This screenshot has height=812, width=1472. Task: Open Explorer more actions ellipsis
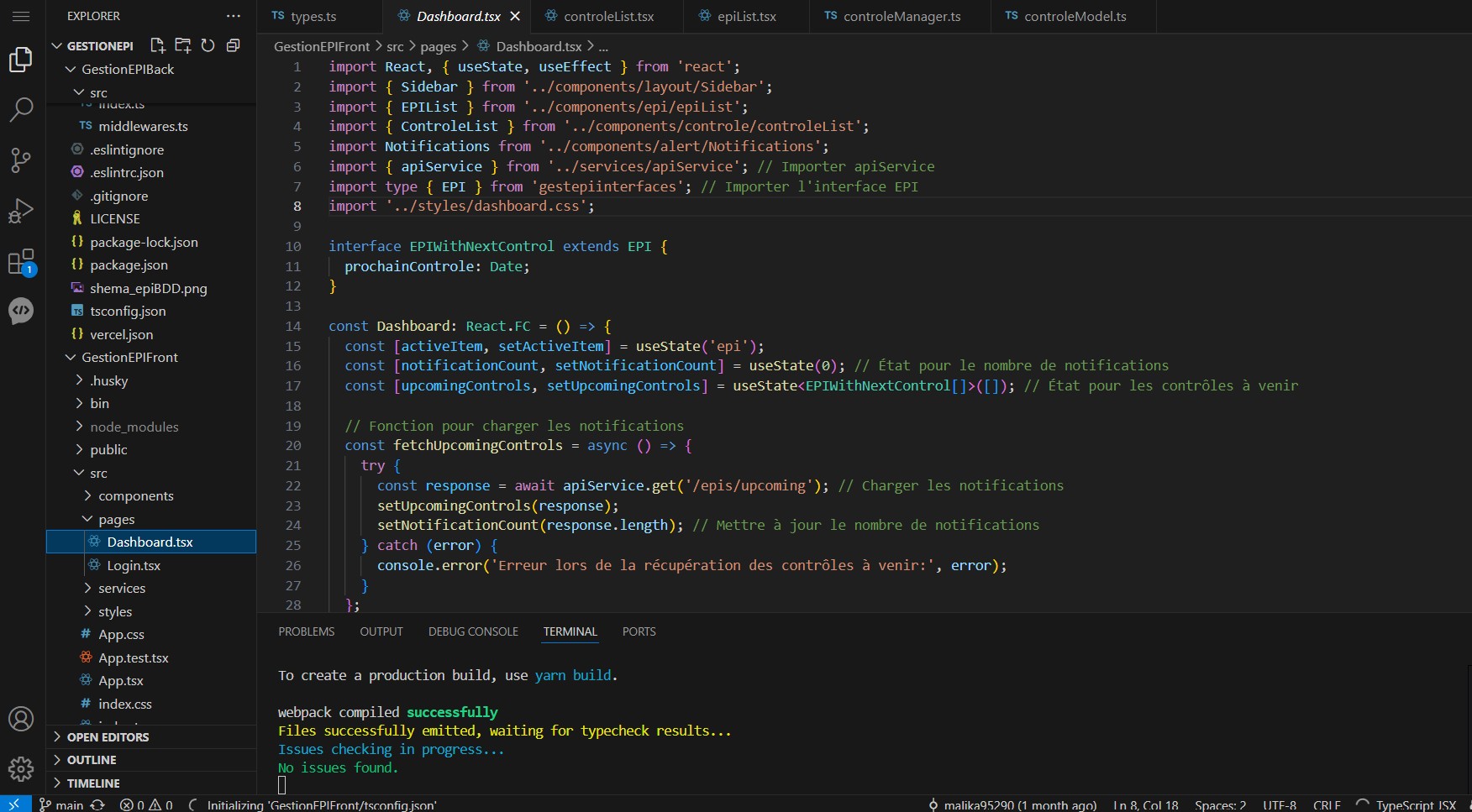tap(234, 16)
